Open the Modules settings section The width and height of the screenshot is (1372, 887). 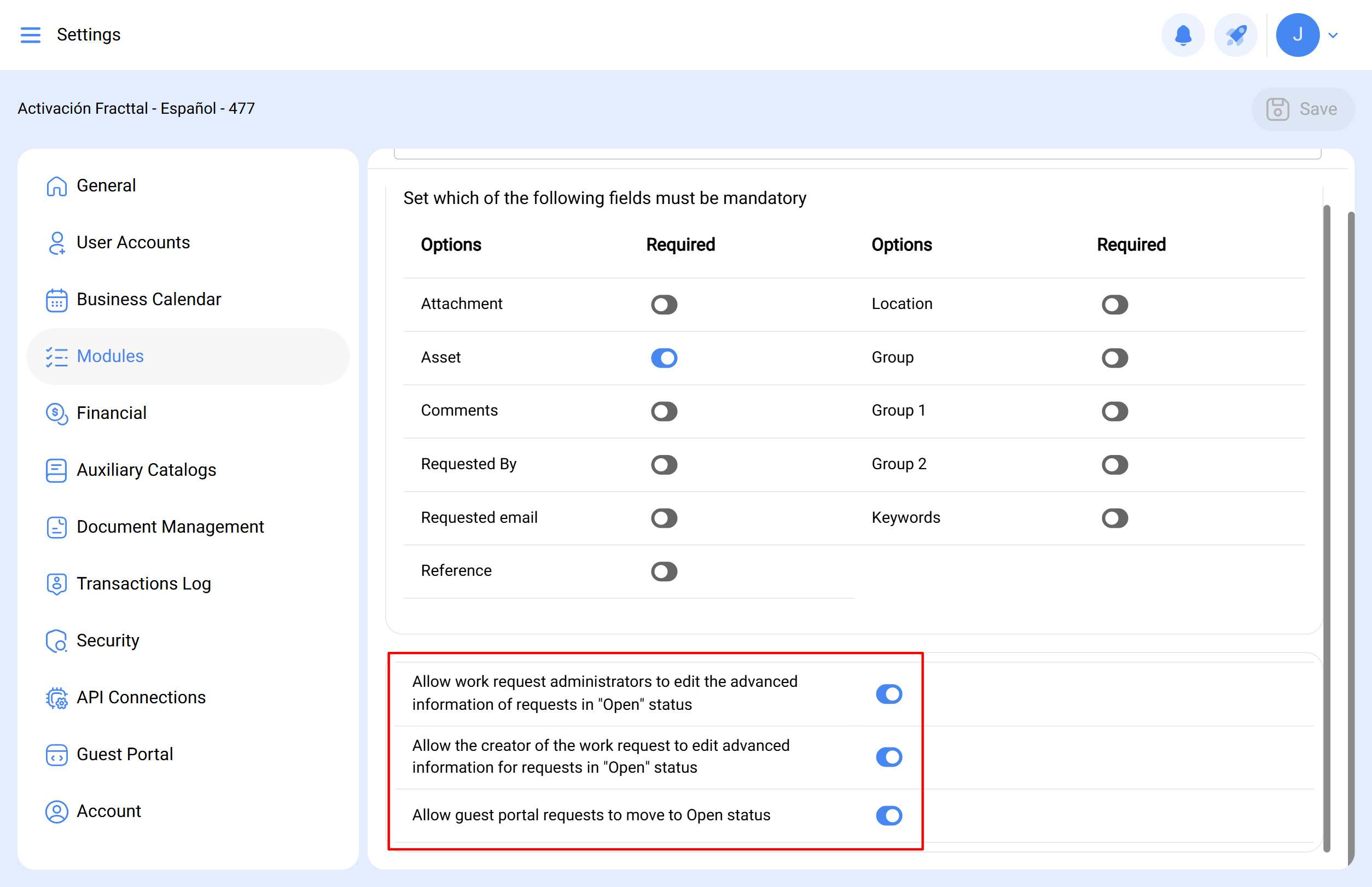click(x=110, y=357)
